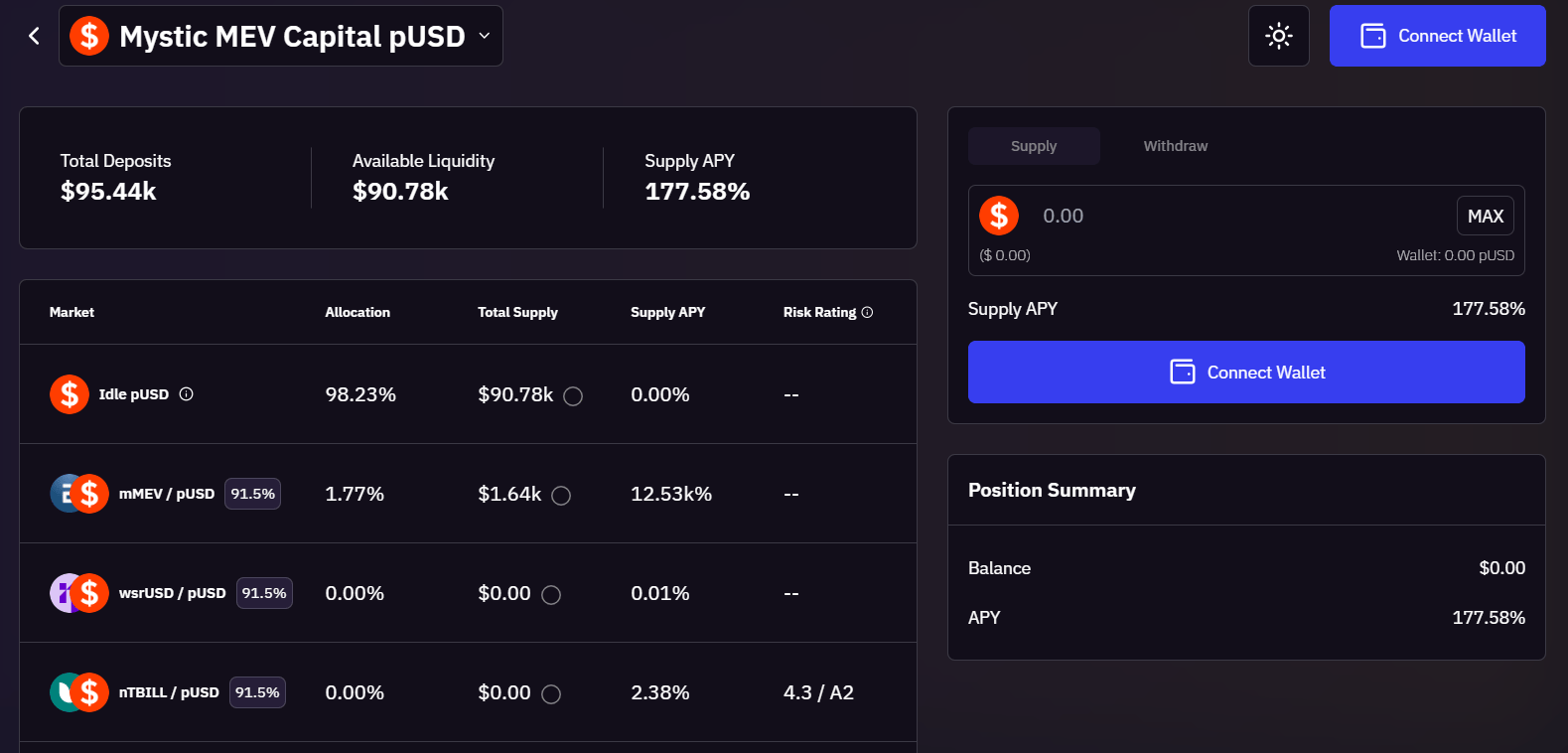Click the back arrow icon
The height and width of the screenshot is (753, 1568).
coord(34,36)
